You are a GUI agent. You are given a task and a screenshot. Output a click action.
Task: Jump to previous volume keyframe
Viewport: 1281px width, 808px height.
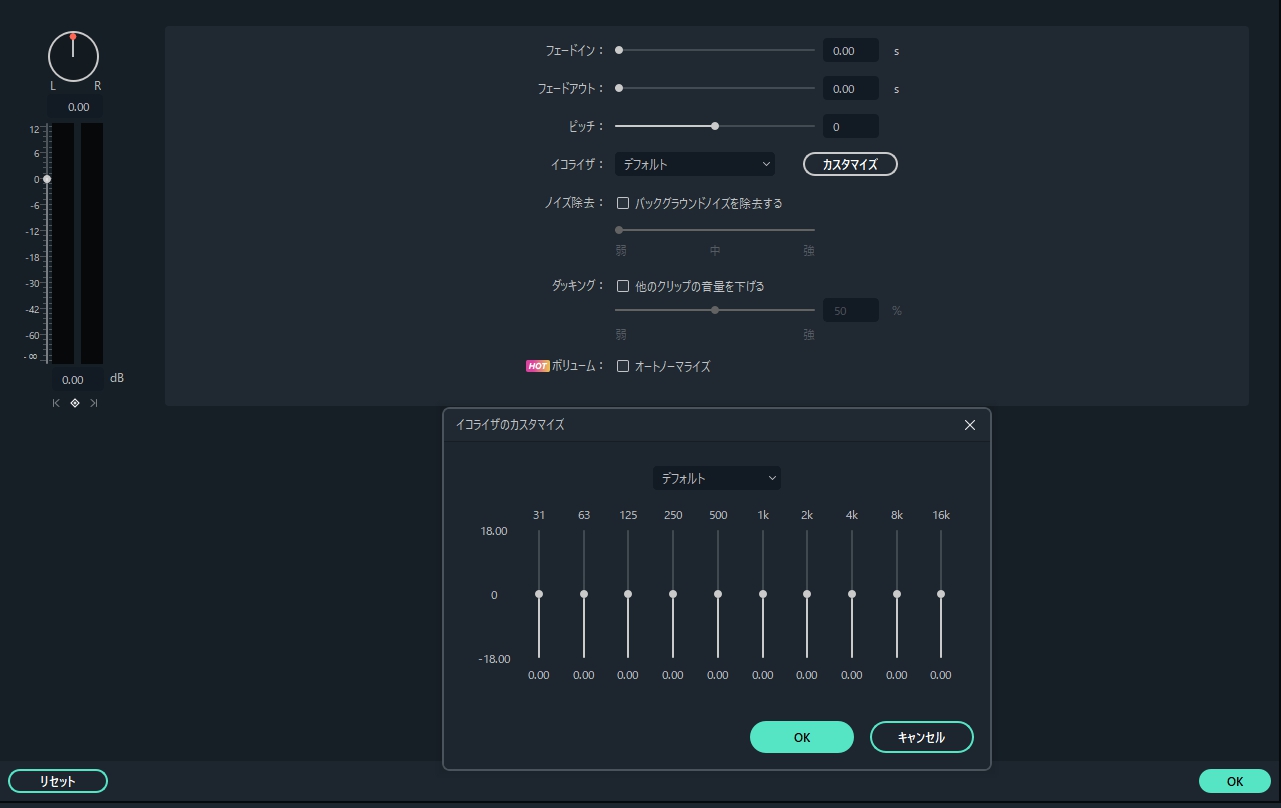point(56,403)
